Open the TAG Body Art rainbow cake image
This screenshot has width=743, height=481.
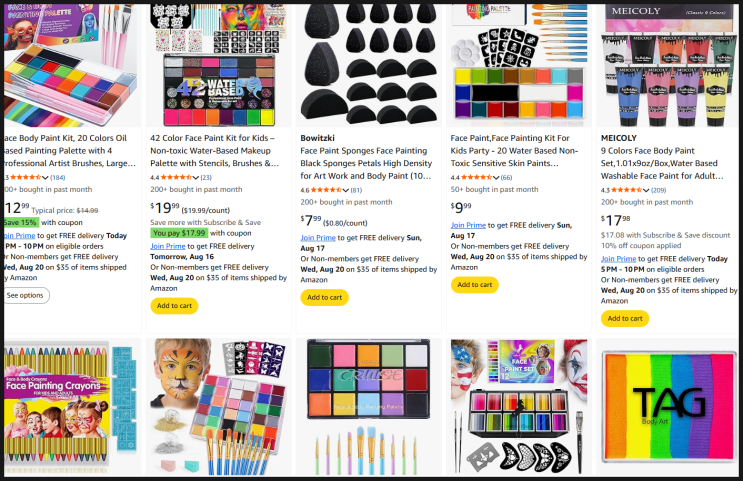pyautogui.click(x=669, y=407)
